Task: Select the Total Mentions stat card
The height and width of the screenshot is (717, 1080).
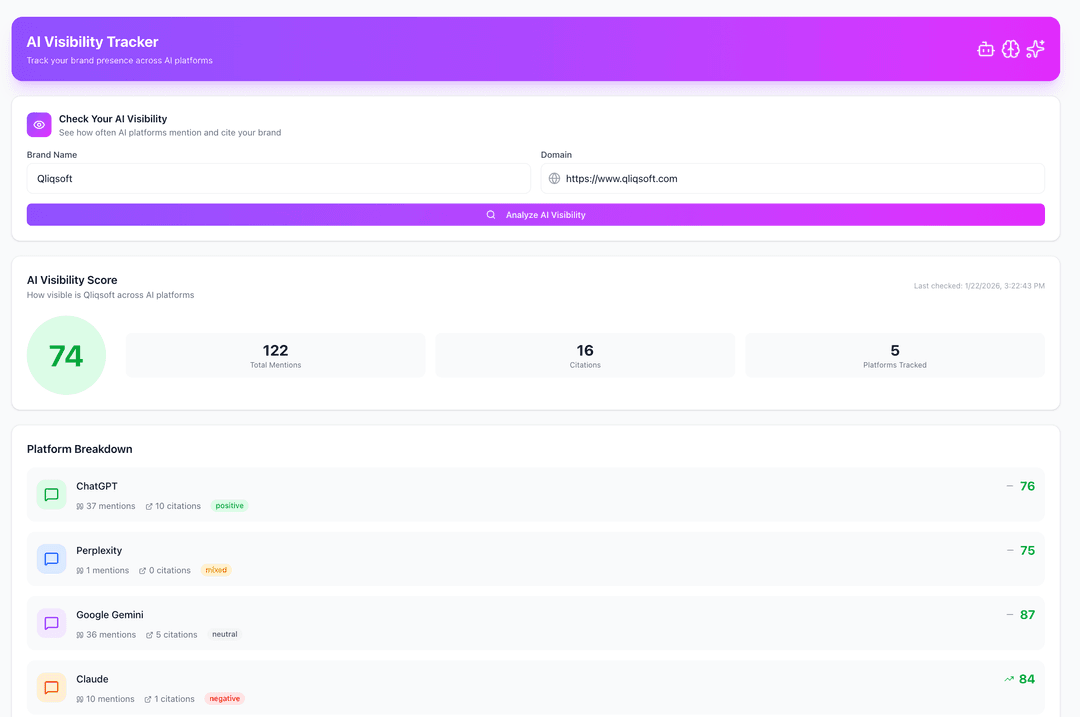Action: [275, 355]
